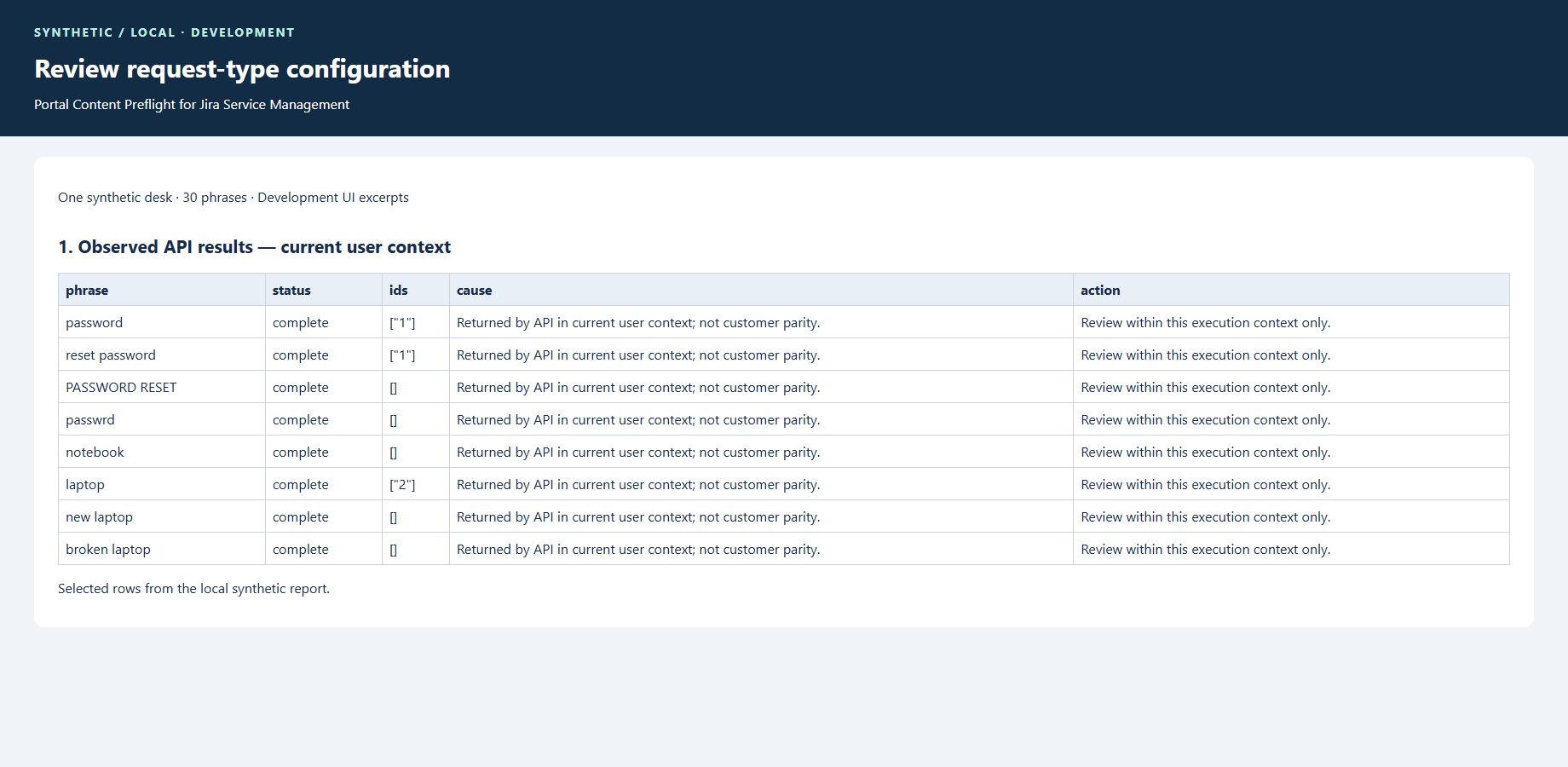The image size is (1568, 767).
Task: Select the 'laptop' phrase cell
Action: 162,484
